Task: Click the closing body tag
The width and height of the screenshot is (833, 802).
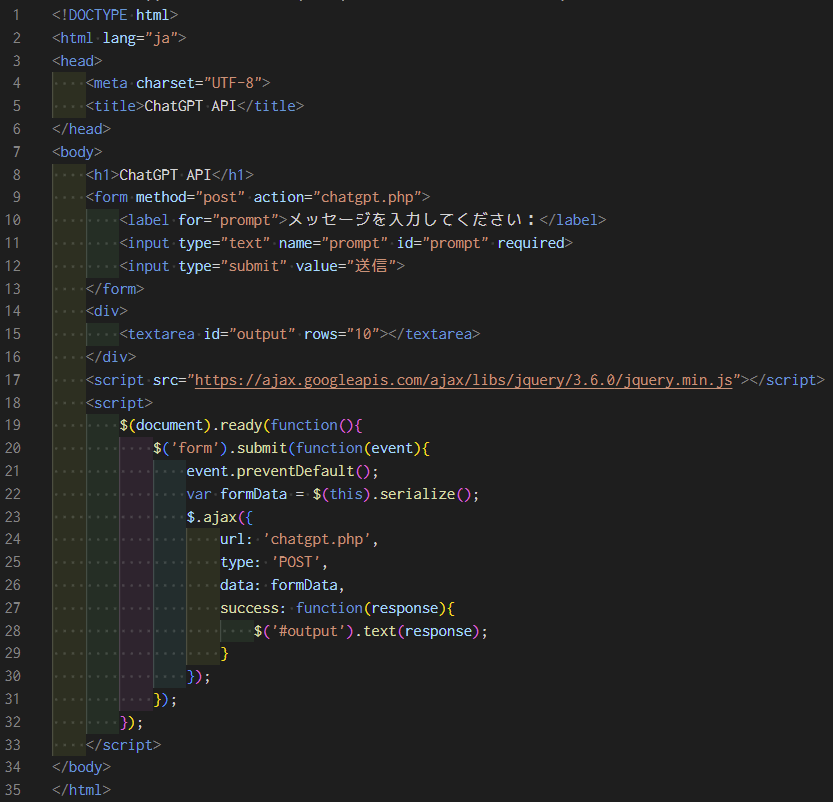Action: click(81, 767)
